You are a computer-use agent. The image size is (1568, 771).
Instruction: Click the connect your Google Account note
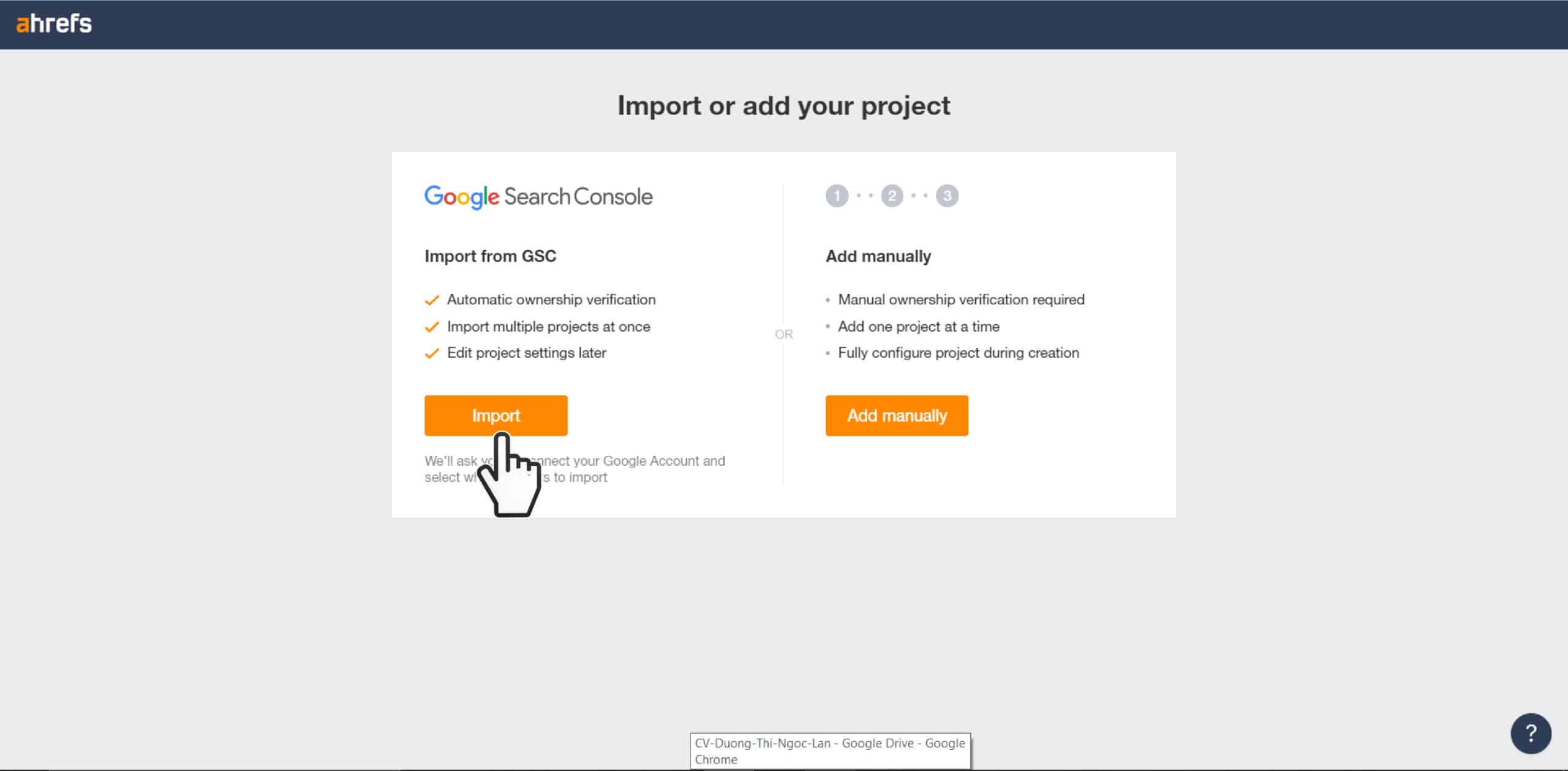pyautogui.click(x=575, y=469)
